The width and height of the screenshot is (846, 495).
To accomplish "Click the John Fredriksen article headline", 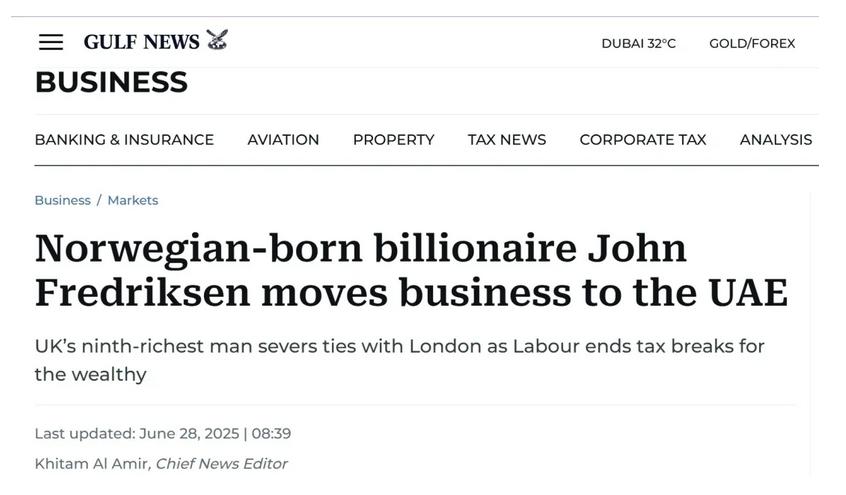I will pos(411,270).
